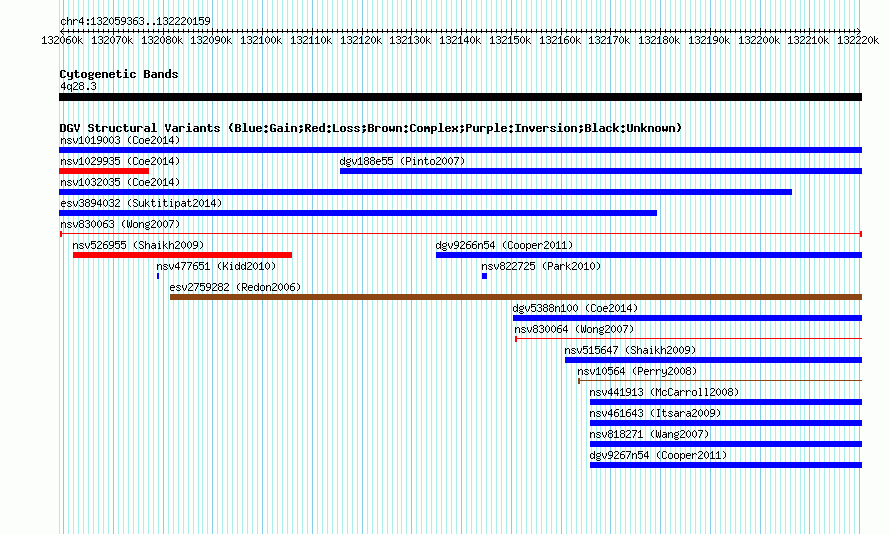
Task: Open nsv526955 (Shaikh2009) label
Action: [138, 245]
